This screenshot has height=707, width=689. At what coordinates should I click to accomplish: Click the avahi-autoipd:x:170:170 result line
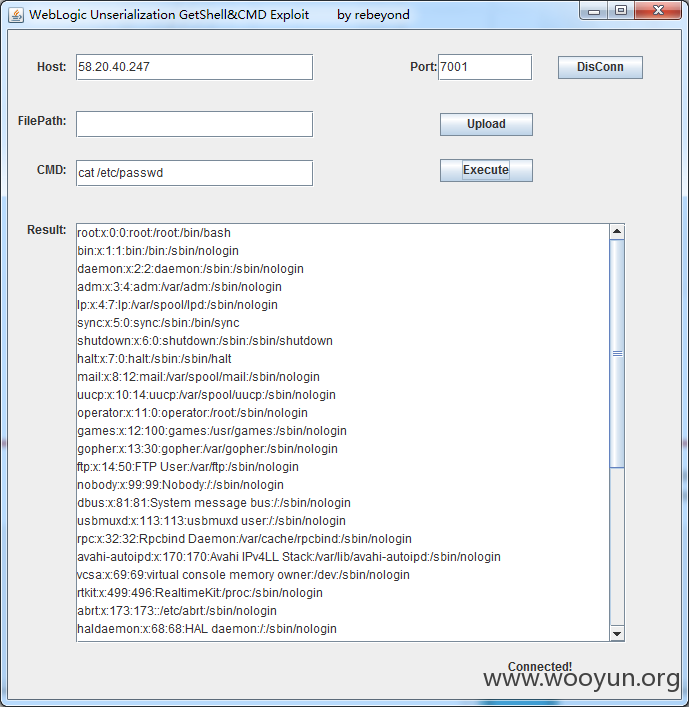pos(289,557)
